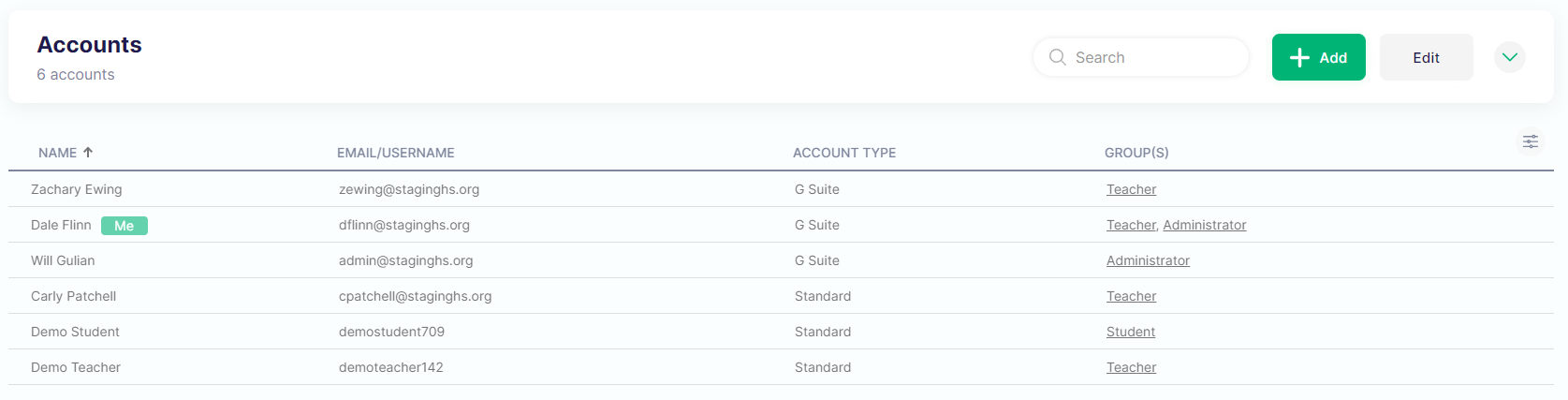Viewport: 1568px width, 400px height.
Task: Open Zachary Ewing's Teacher group link
Action: [x=1131, y=190]
